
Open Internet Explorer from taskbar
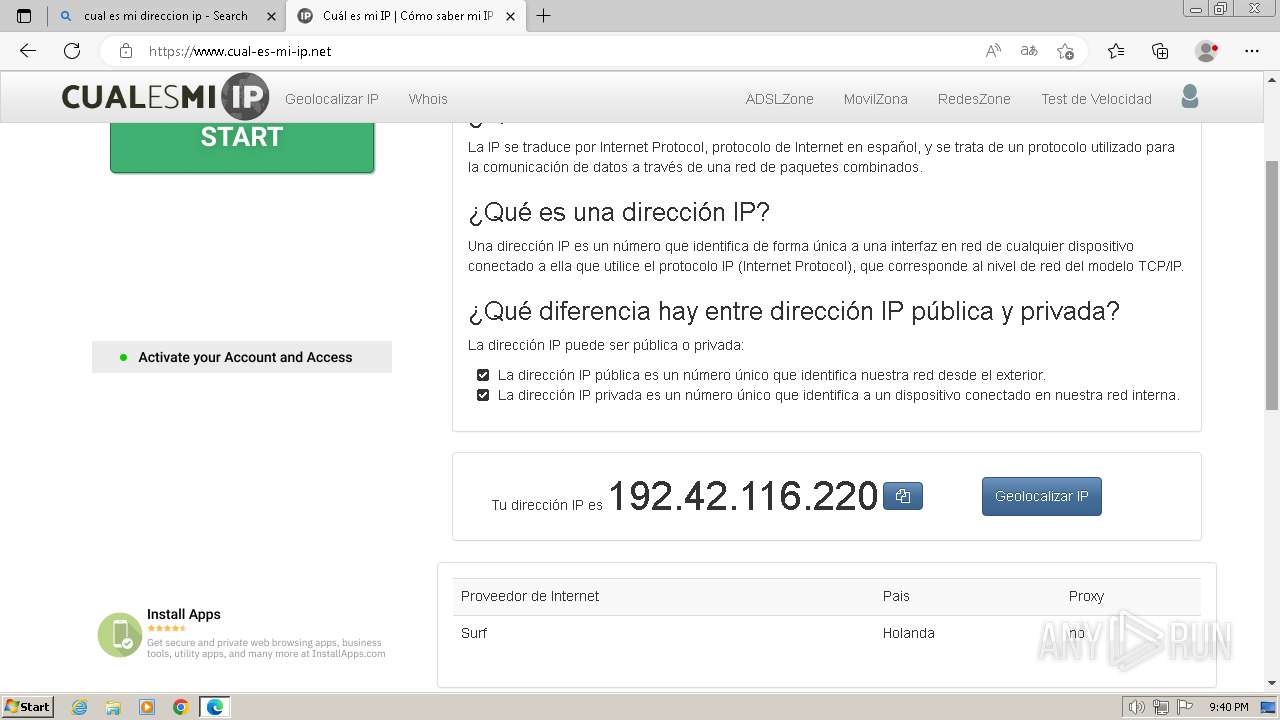(80, 707)
